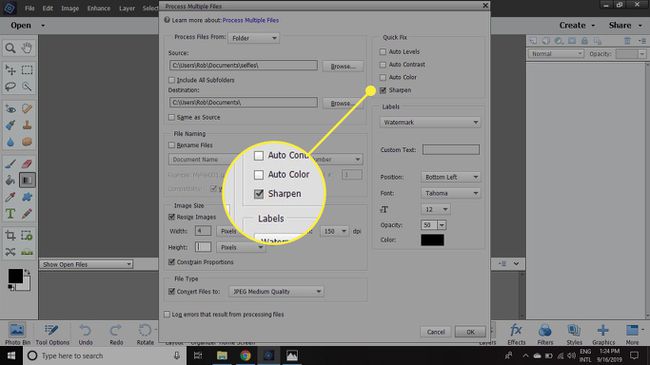Select the Rectangular Marquee tool
Screen dimensions: 650x365
27,70
